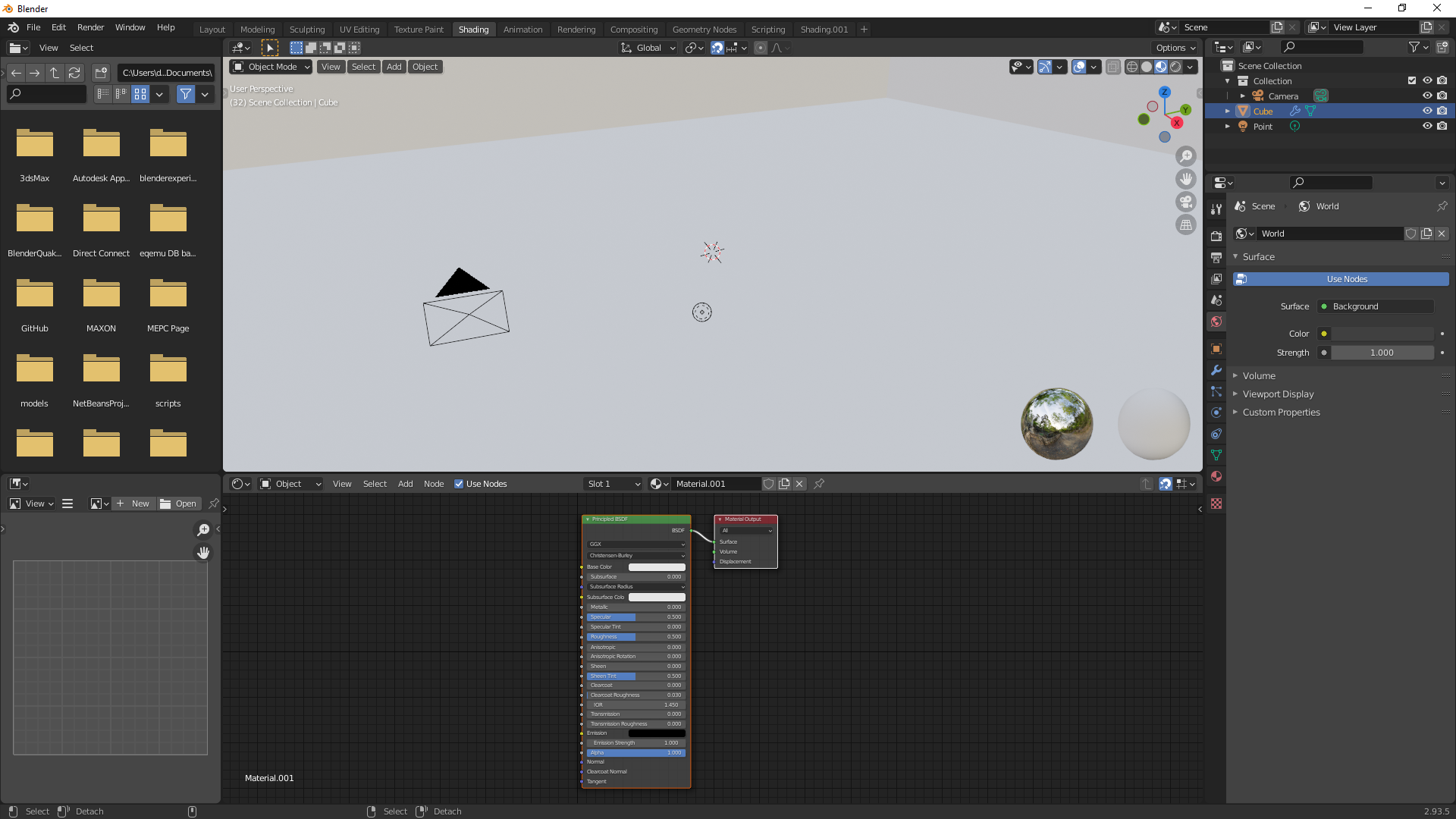Screen dimensions: 1456x819
Task: Toggle X-Ray button in viewport header
Action: point(1112,67)
